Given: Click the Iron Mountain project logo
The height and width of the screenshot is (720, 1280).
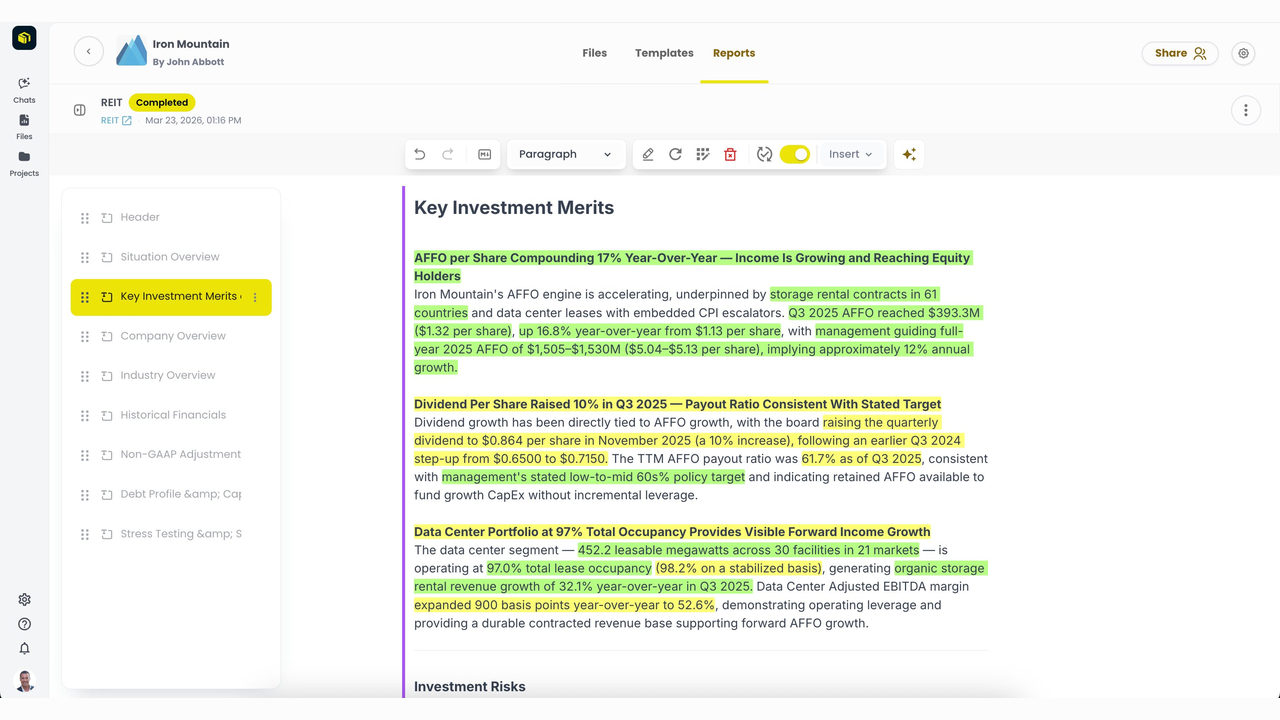Looking at the screenshot, I should click(x=131, y=51).
